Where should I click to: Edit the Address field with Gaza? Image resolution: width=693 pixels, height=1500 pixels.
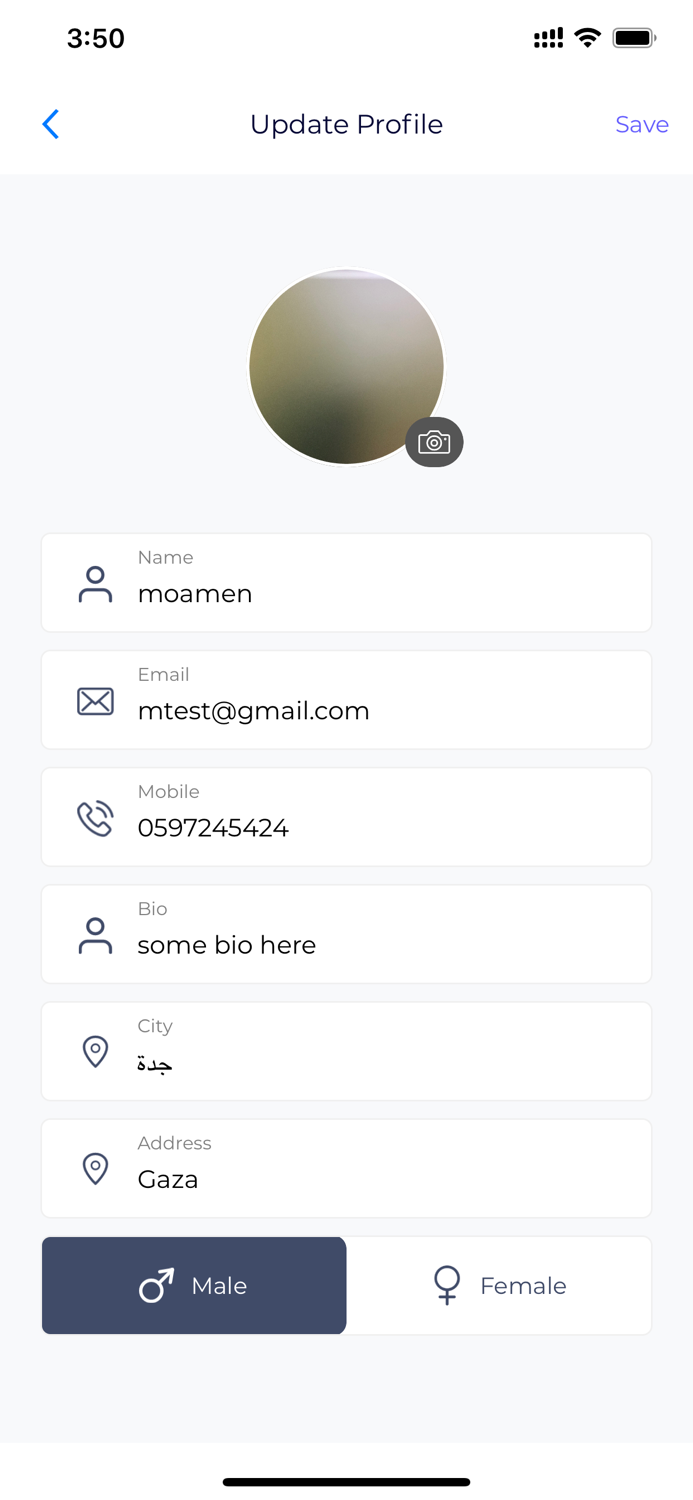[x=346, y=1169]
